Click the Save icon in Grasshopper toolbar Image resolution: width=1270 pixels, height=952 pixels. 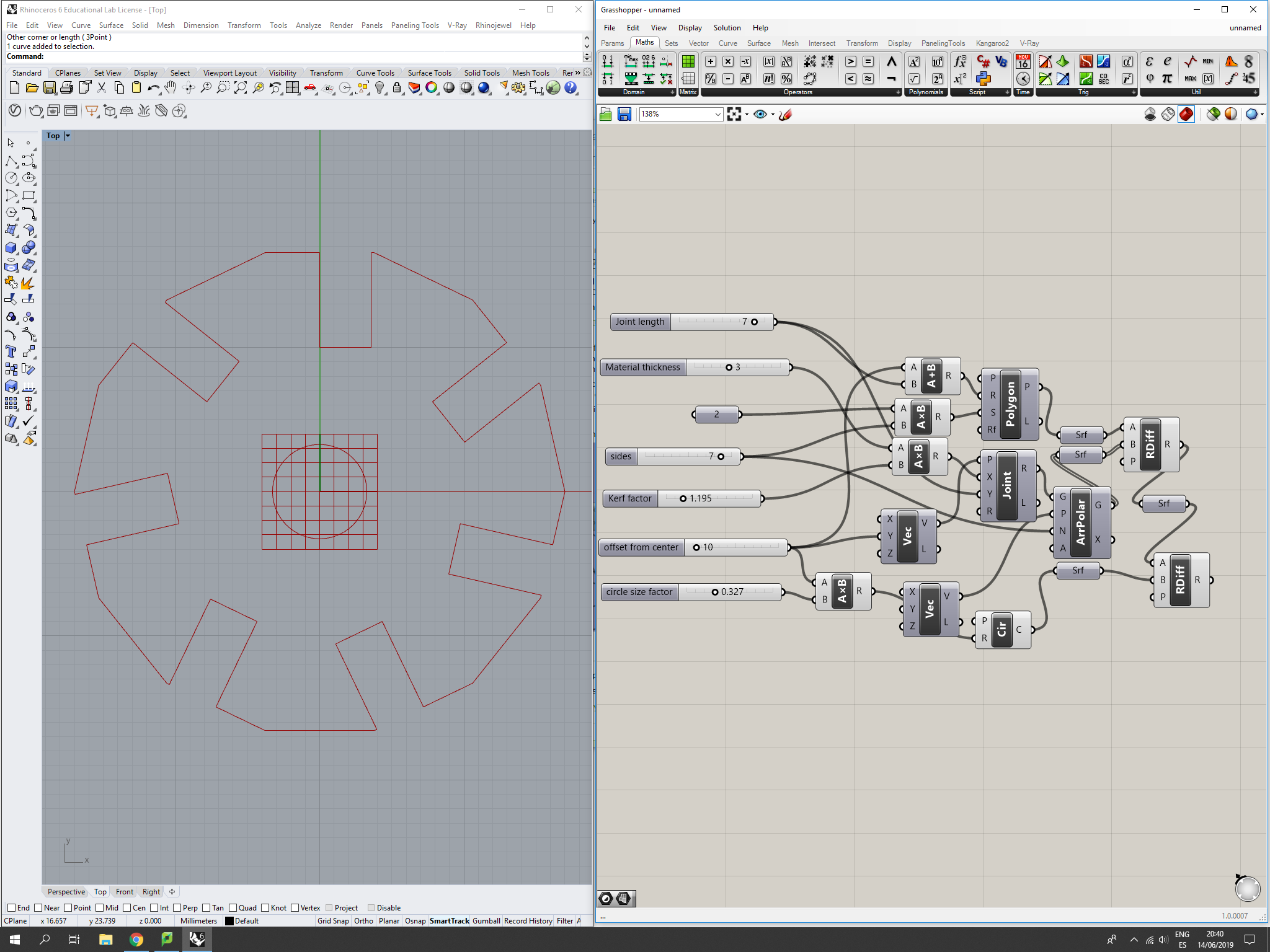[624, 114]
